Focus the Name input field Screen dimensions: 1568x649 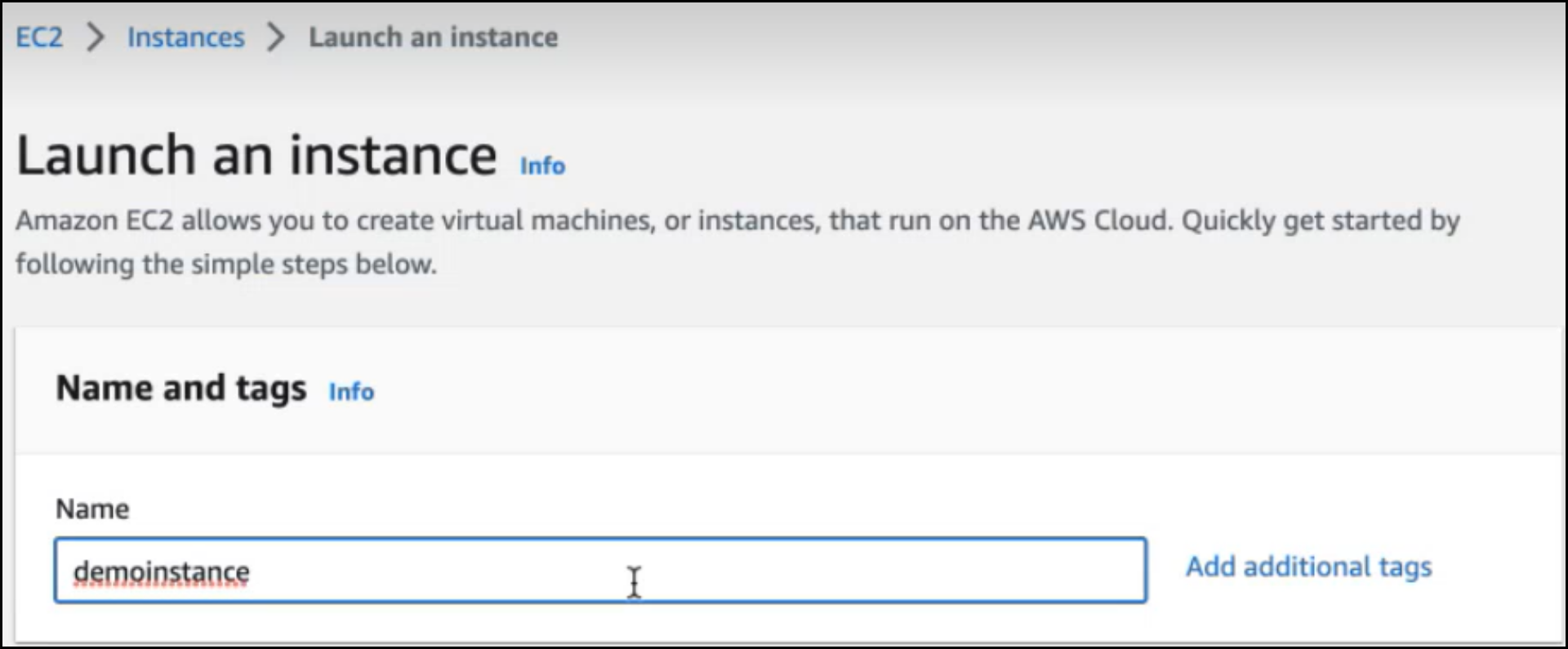(600, 570)
